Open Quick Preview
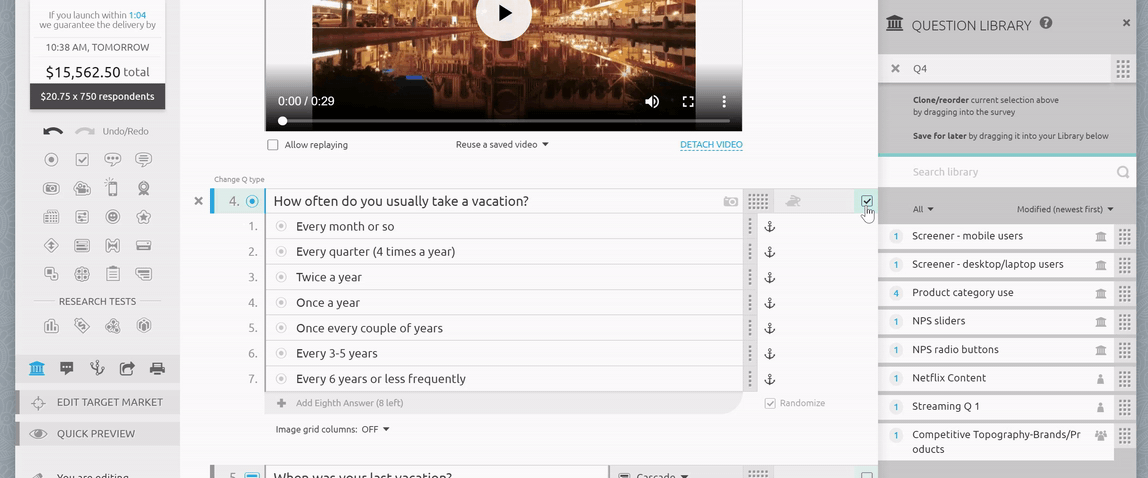 click(97, 434)
